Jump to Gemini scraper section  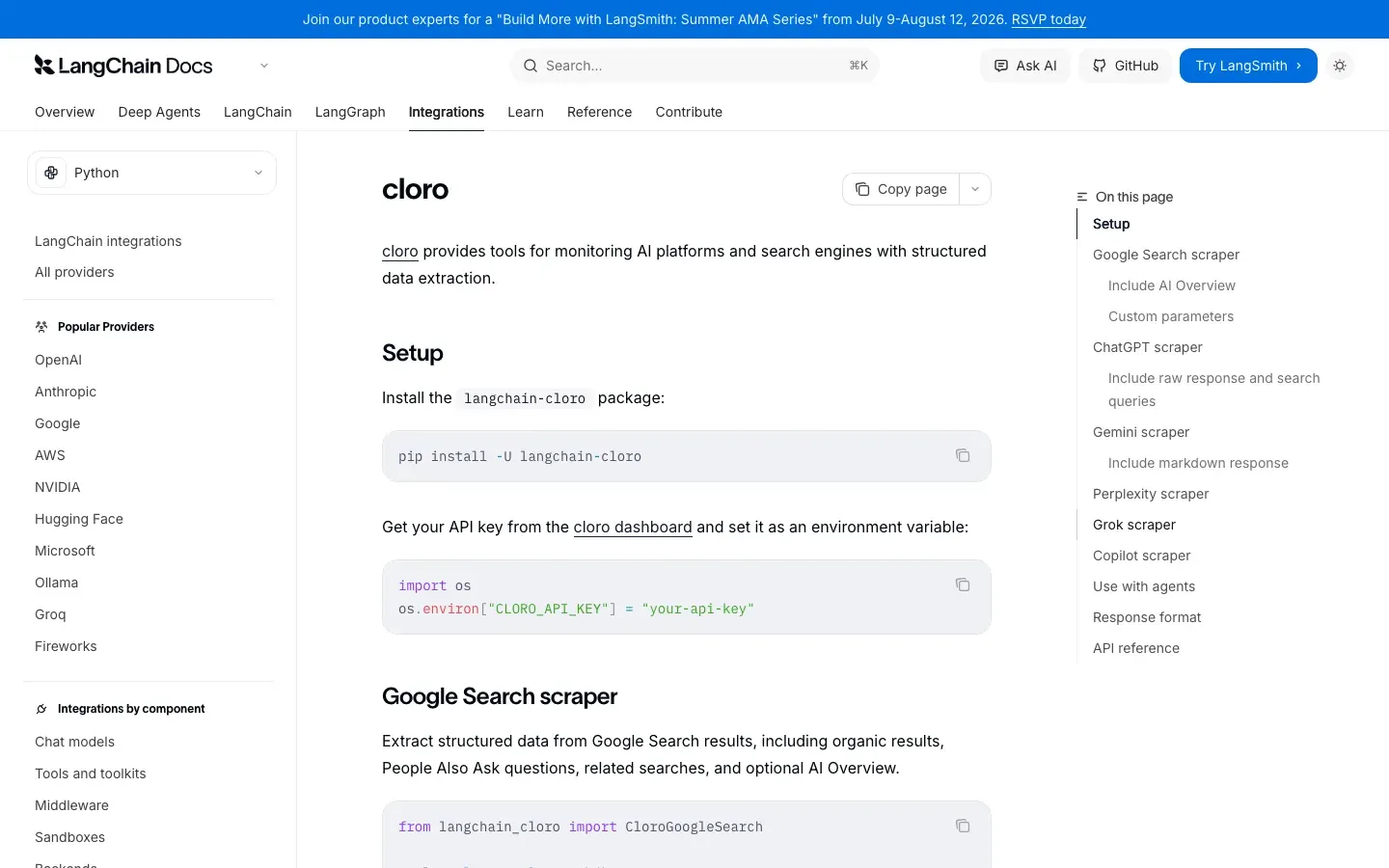(1141, 432)
